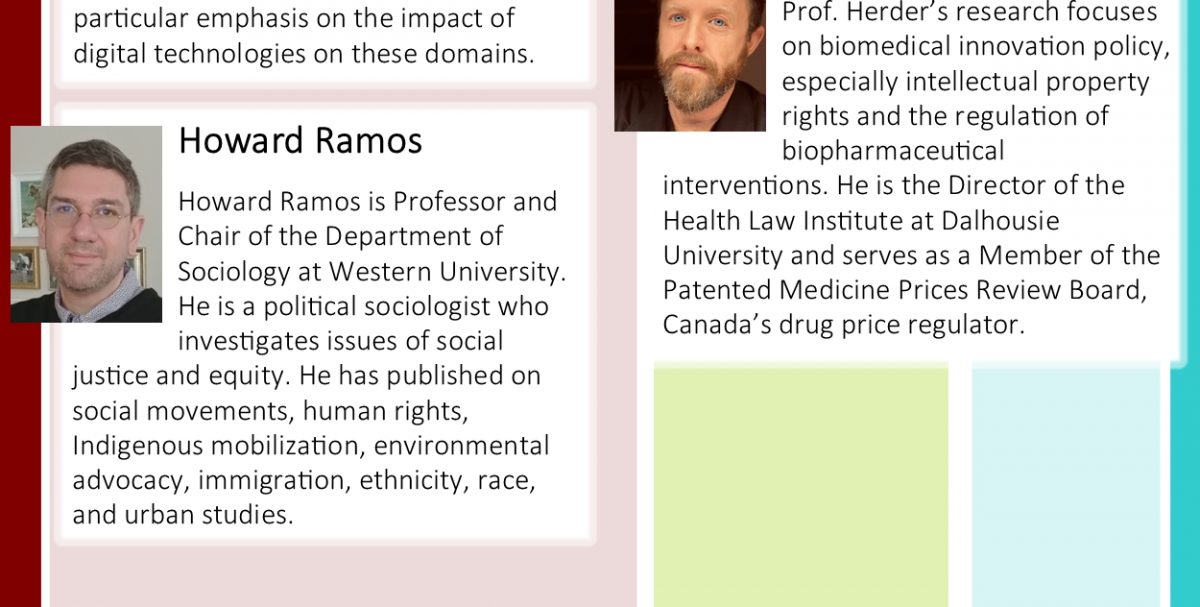Click the teal strip on right edge
This screenshot has height=607, width=1200.
coord(1185,303)
